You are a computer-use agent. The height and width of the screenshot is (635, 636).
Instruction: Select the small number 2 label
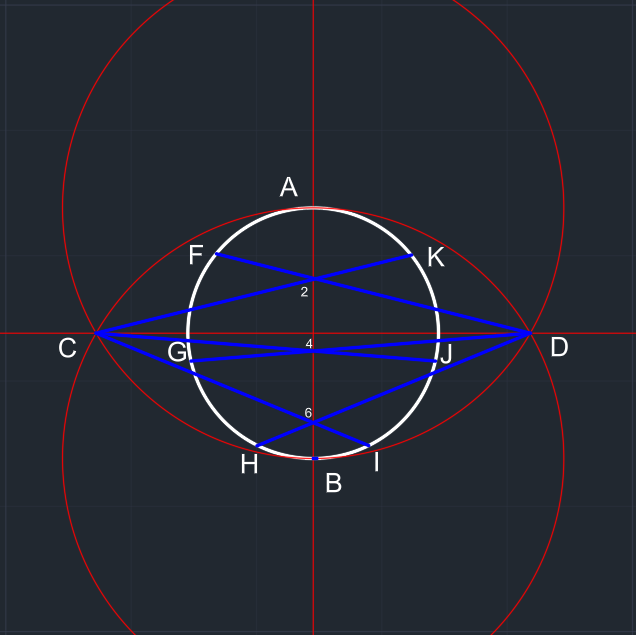(304, 292)
